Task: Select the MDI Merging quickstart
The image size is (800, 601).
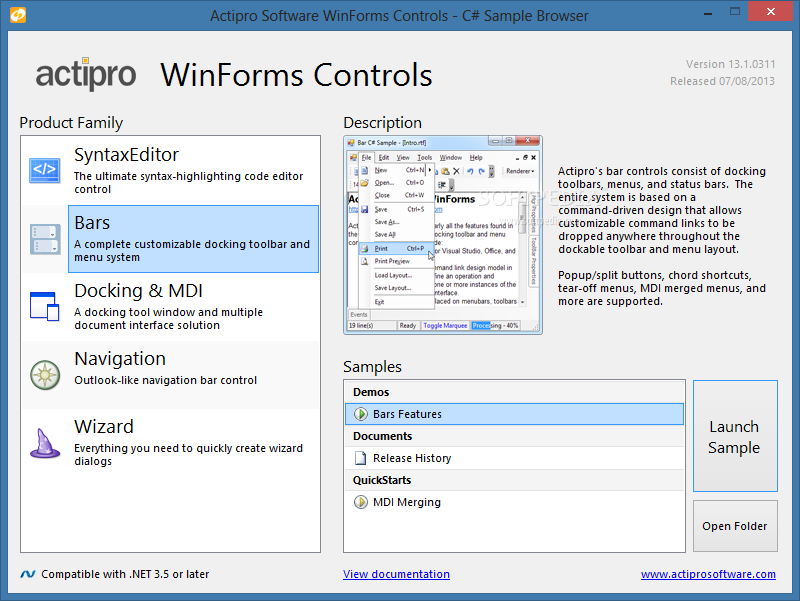Action: (x=514, y=502)
